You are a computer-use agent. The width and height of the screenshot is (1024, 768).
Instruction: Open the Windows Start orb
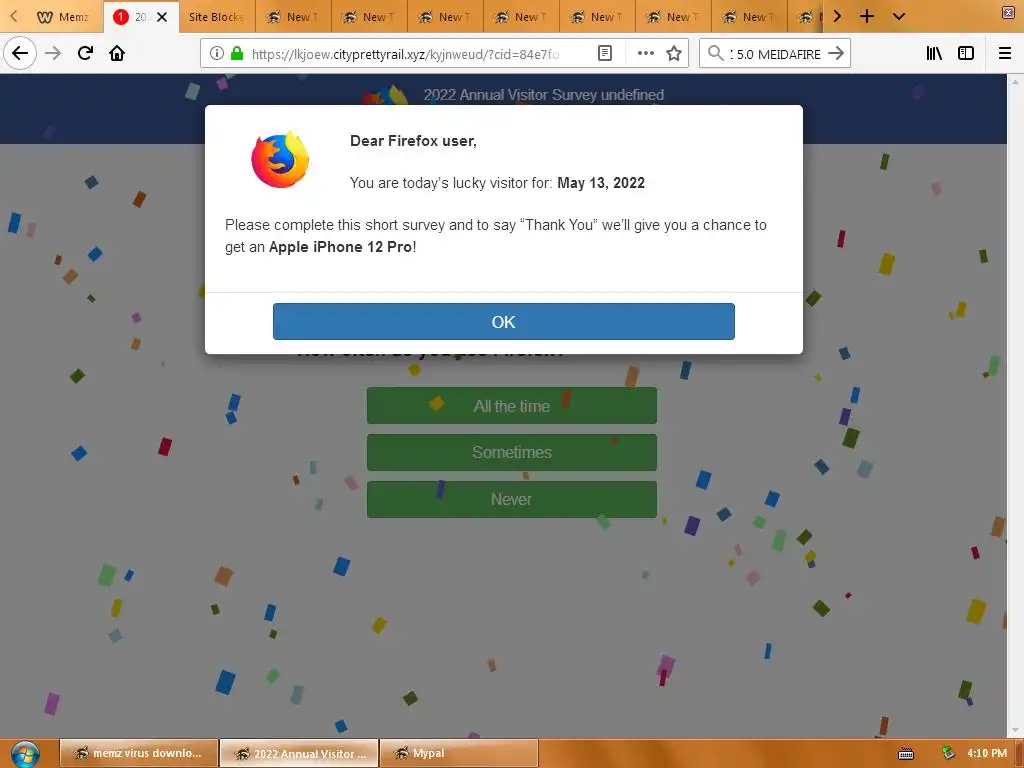coord(25,754)
